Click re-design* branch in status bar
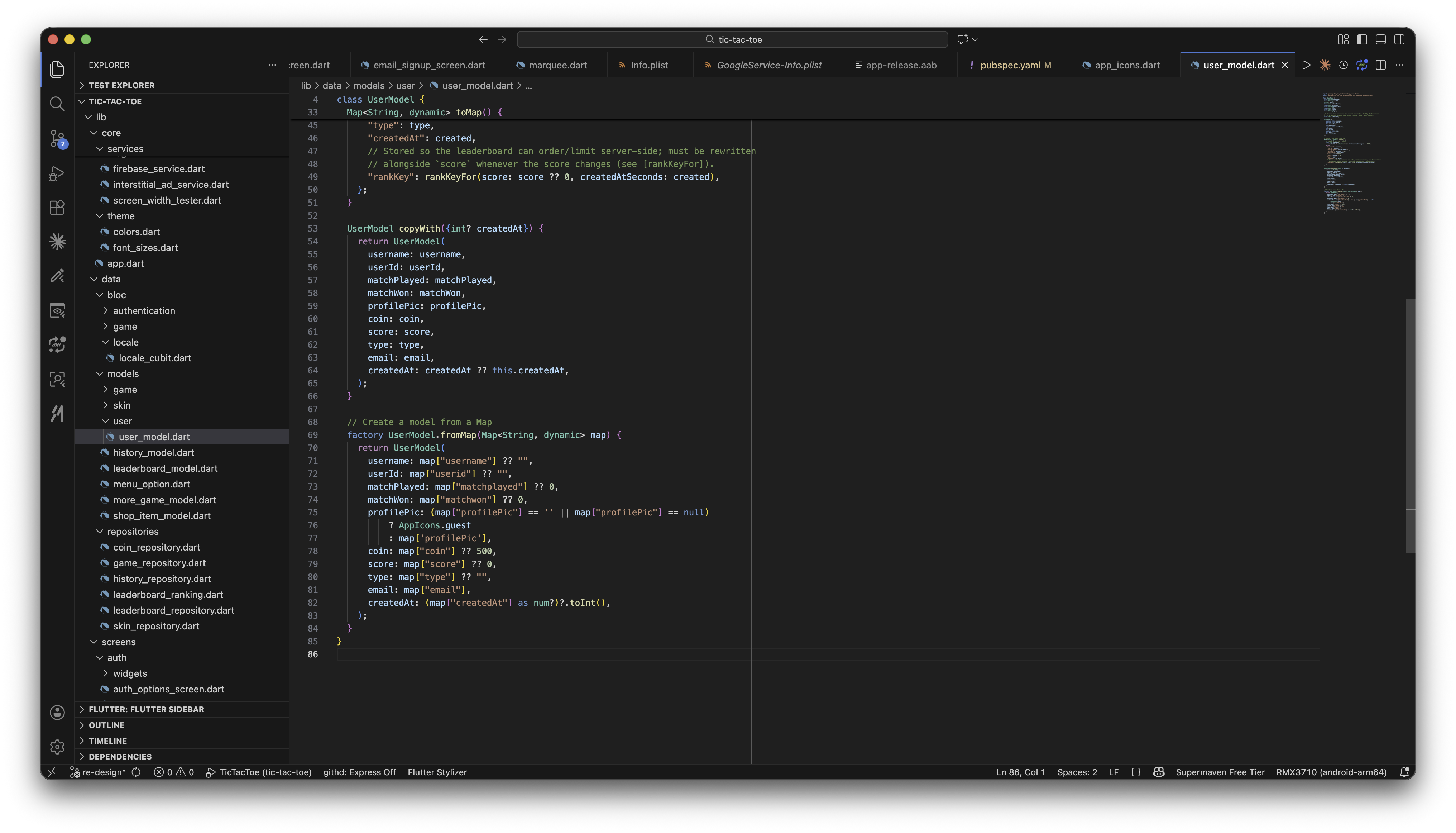 [98, 772]
